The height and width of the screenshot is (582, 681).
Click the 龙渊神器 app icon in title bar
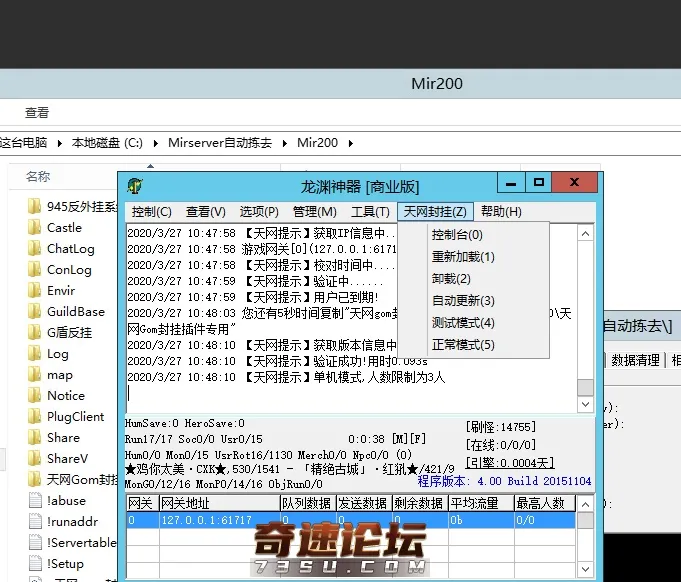click(135, 186)
